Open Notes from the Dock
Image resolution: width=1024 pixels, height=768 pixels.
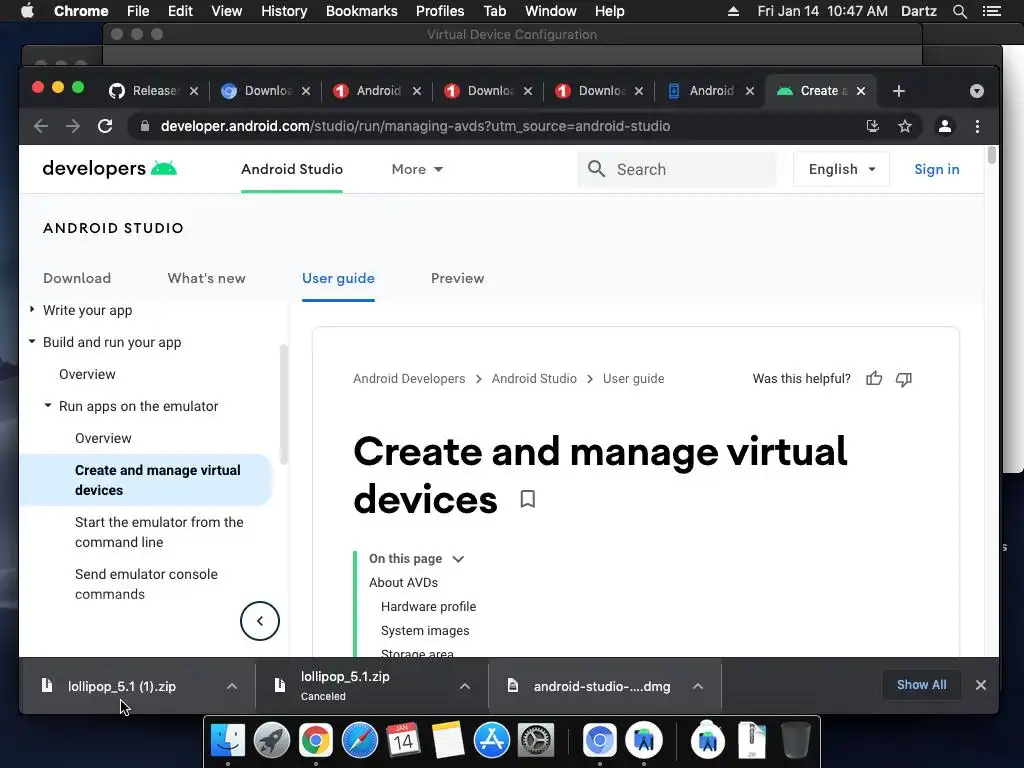(x=447, y=740)
